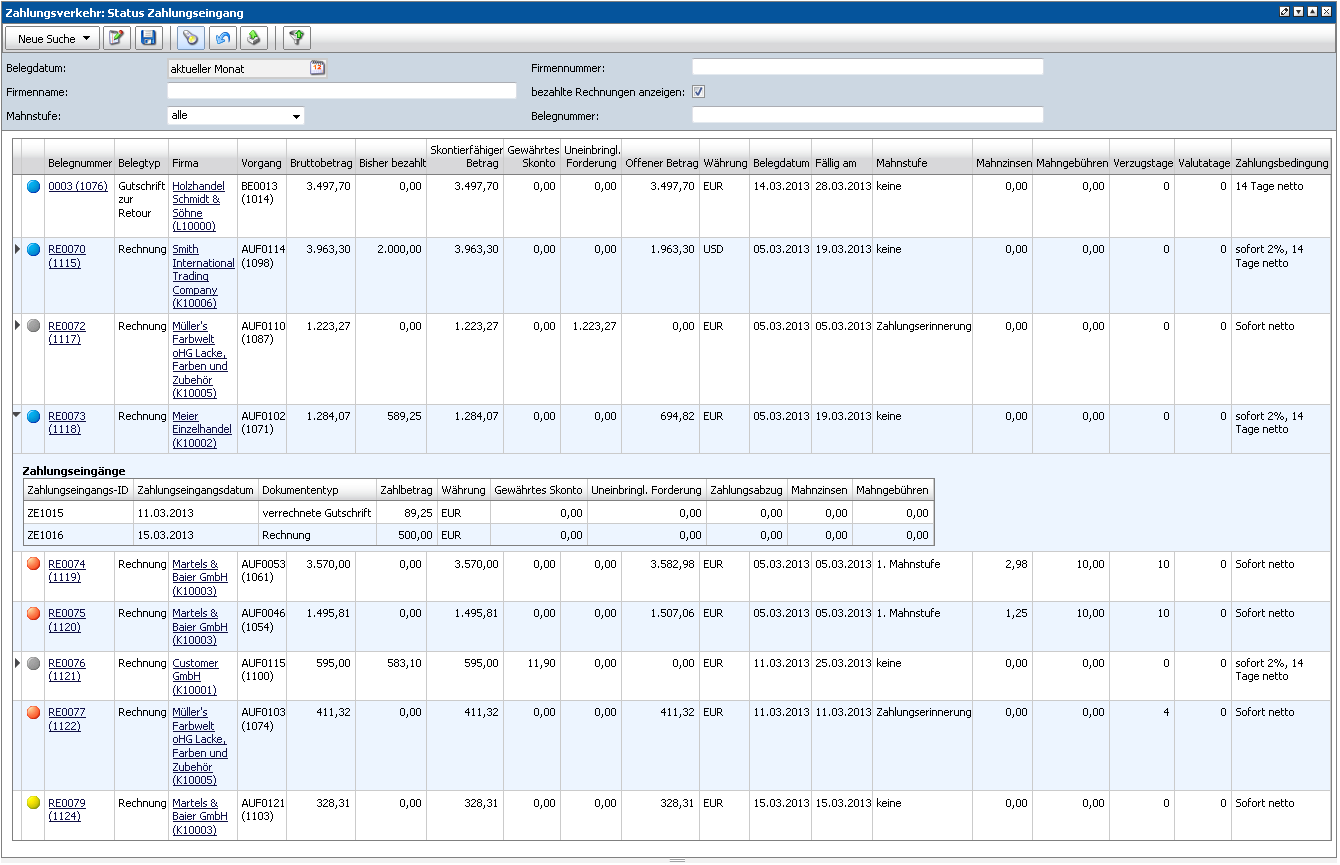Viewport: 1340px width, 865px height.
Task: Click the funnel filter icon in toolbar
Action: click(297, 39)
